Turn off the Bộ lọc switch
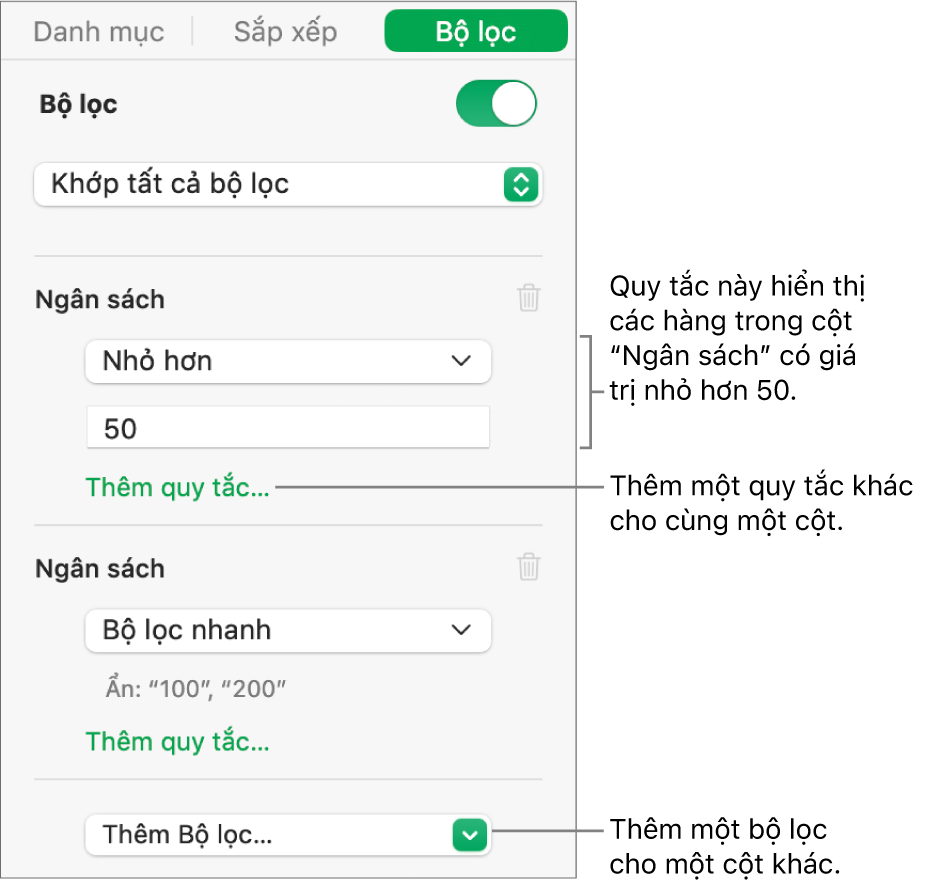The height and width of the screenshot is (889, 926). tap(496, 105)
